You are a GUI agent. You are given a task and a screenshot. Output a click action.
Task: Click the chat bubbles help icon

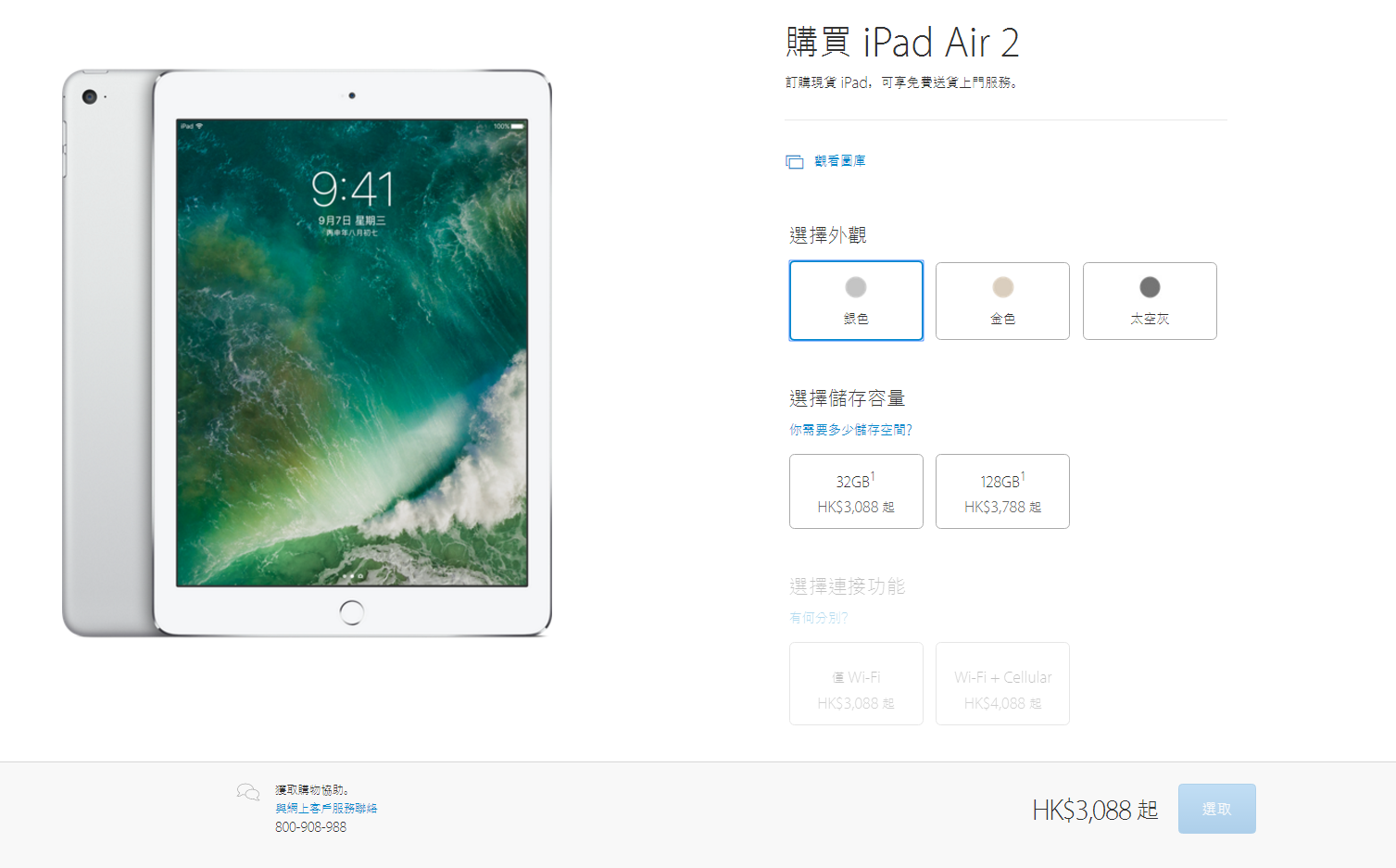tap(248, 792)
